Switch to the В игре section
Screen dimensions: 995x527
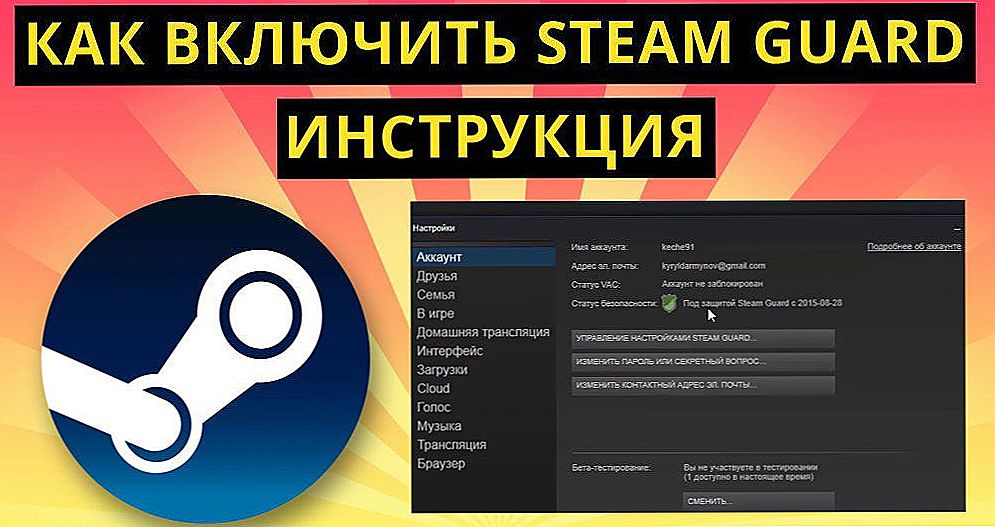pyautogui.click(x=435, y=314)
